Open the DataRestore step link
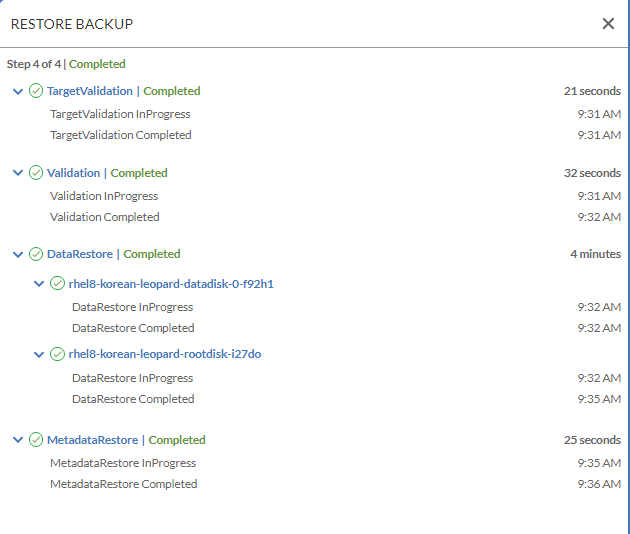Image resolution: width=630 pixels, height=534 pixels. pyautogui.click(x=80, y=254)
